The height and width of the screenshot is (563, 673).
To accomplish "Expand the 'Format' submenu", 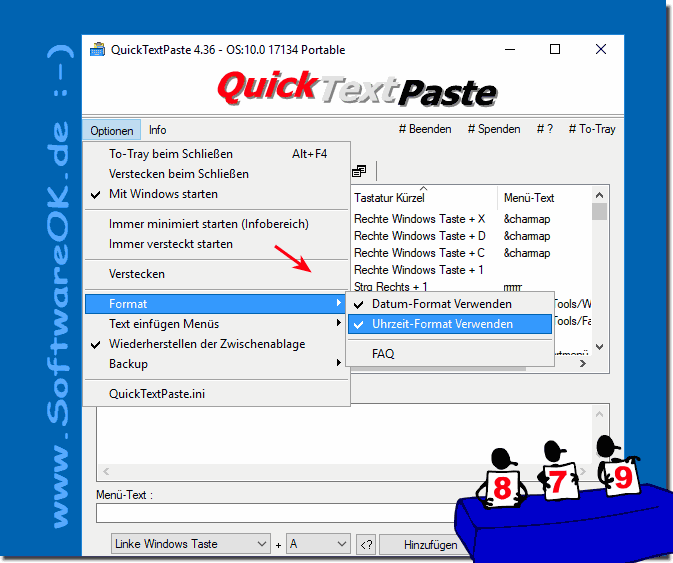I will point(217,304).
